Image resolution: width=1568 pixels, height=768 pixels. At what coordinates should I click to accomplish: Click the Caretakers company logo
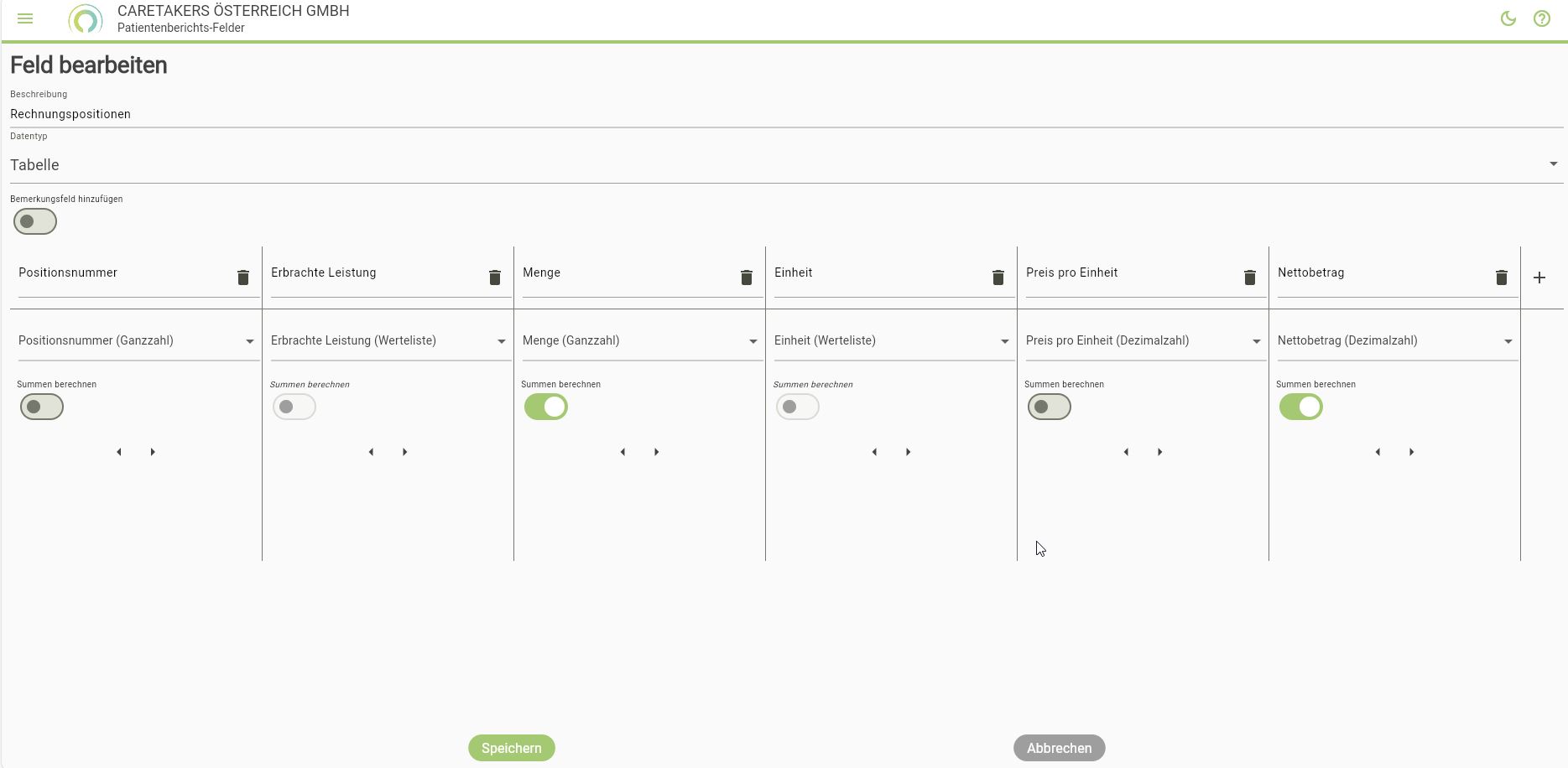pyautogui.click(x=86, y=18)
